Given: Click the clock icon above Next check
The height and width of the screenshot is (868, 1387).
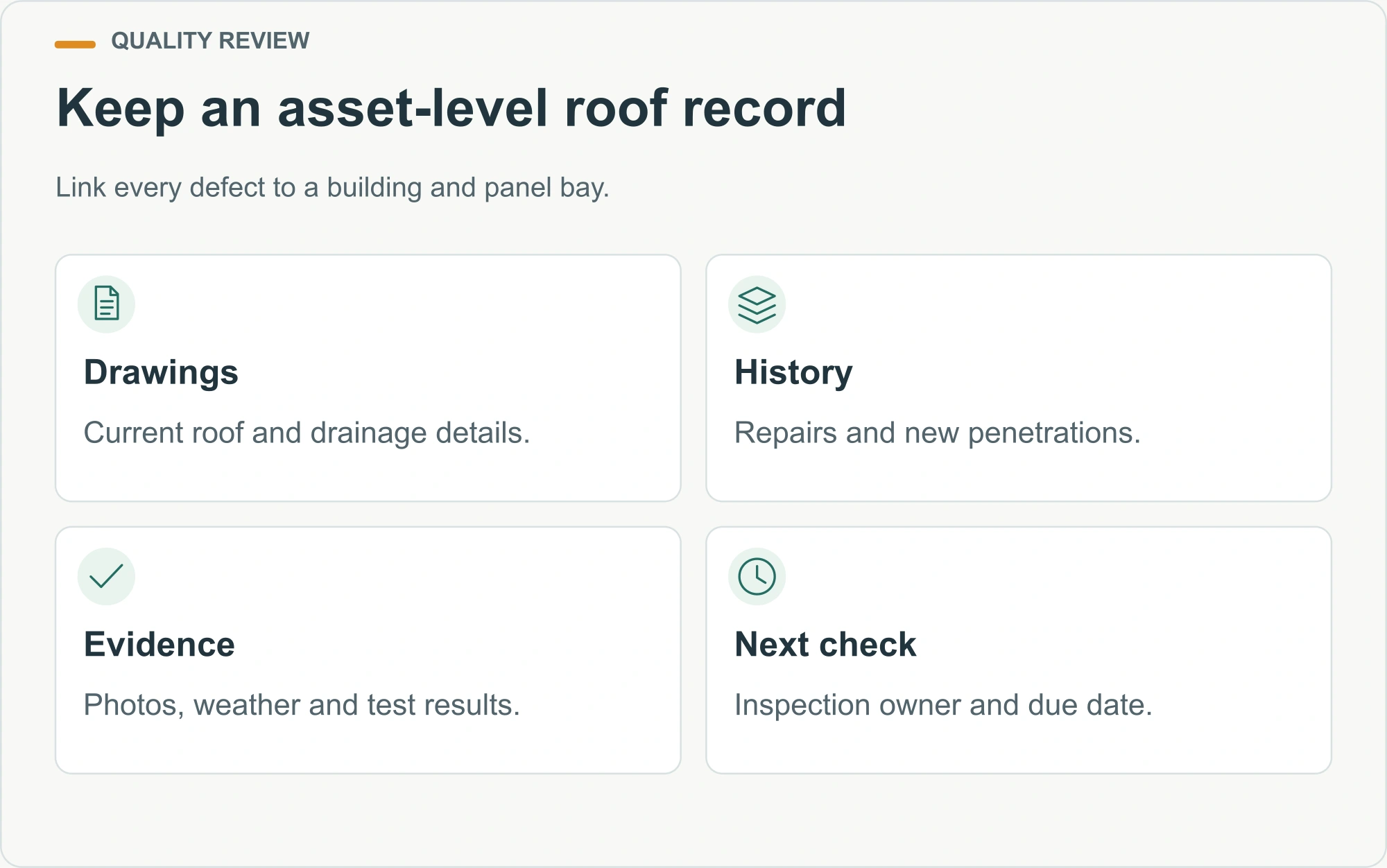Looking at the screenshot, I should click(757, 576).
